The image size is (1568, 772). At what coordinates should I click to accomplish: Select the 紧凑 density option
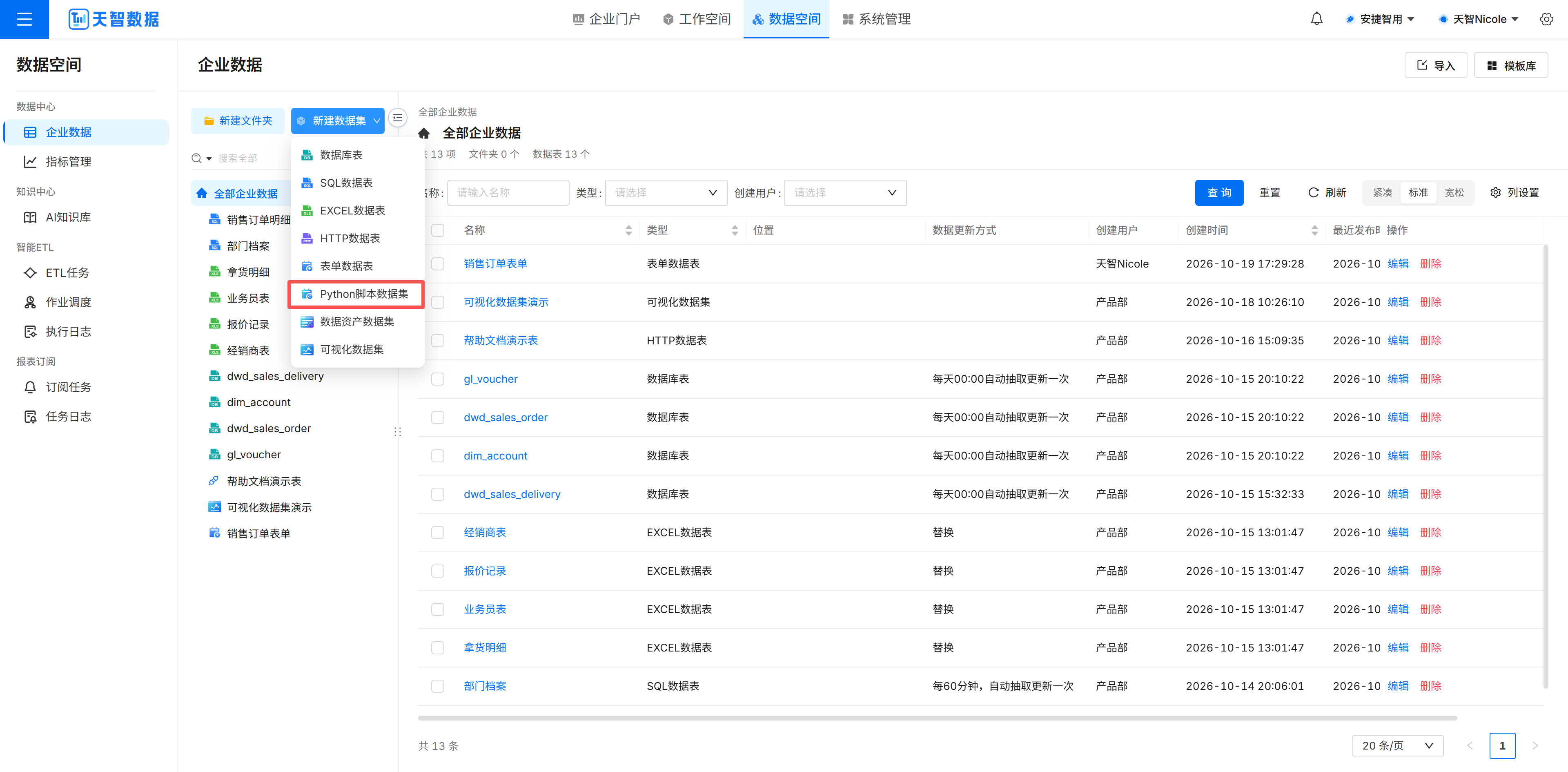tap(1382, 192)
